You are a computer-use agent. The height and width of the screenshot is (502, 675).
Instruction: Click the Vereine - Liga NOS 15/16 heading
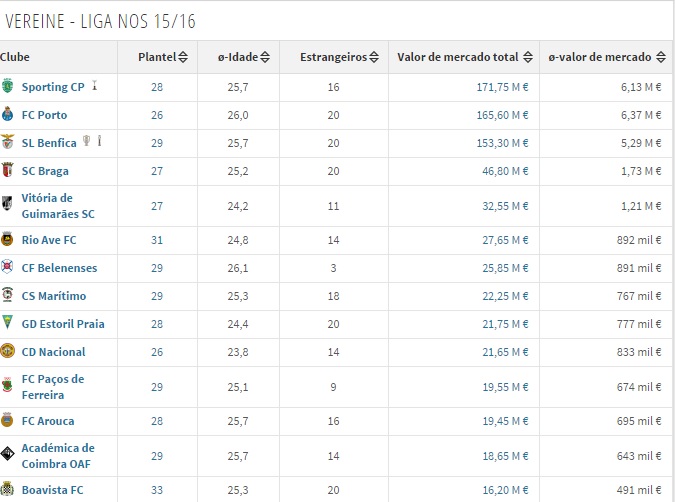(x=100, y=21)
